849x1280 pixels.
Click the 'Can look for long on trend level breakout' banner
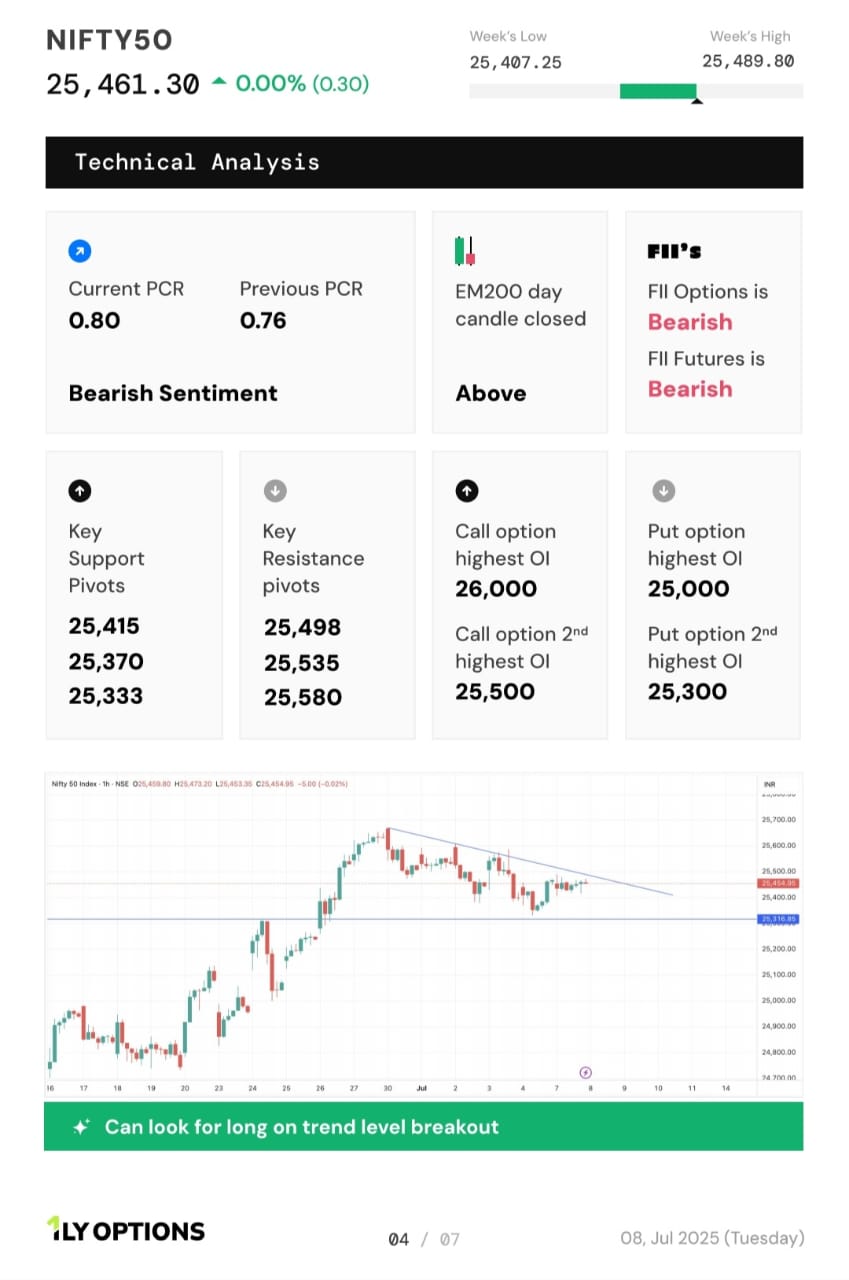(424, 1127)
